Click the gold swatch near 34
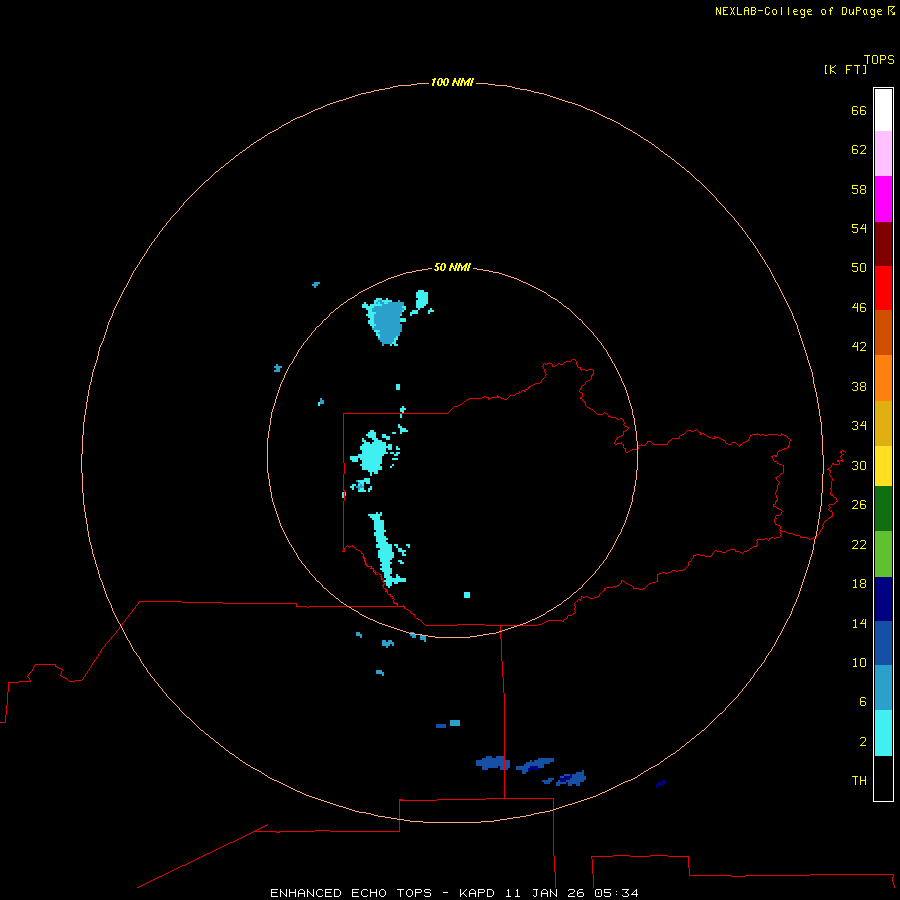The image size is (900, 900). [883, 423]
